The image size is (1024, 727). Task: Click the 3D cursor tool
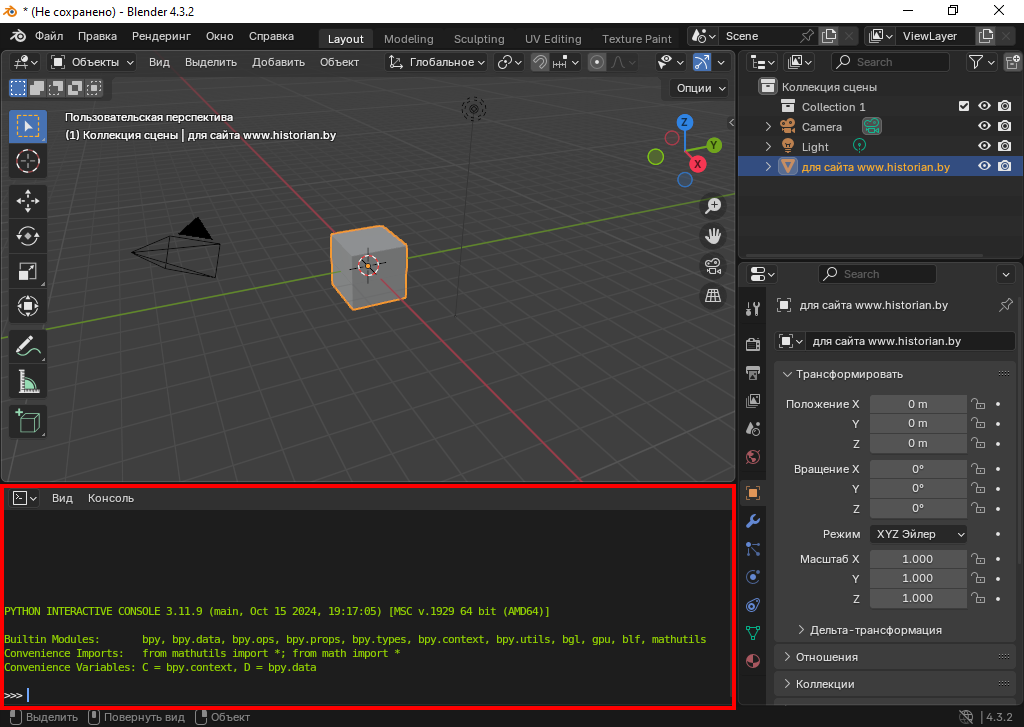click(28, 161)
